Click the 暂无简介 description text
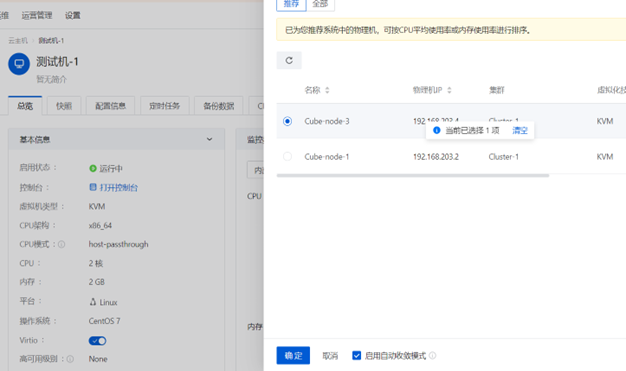626x371 pixels. (x=52, y=79)
